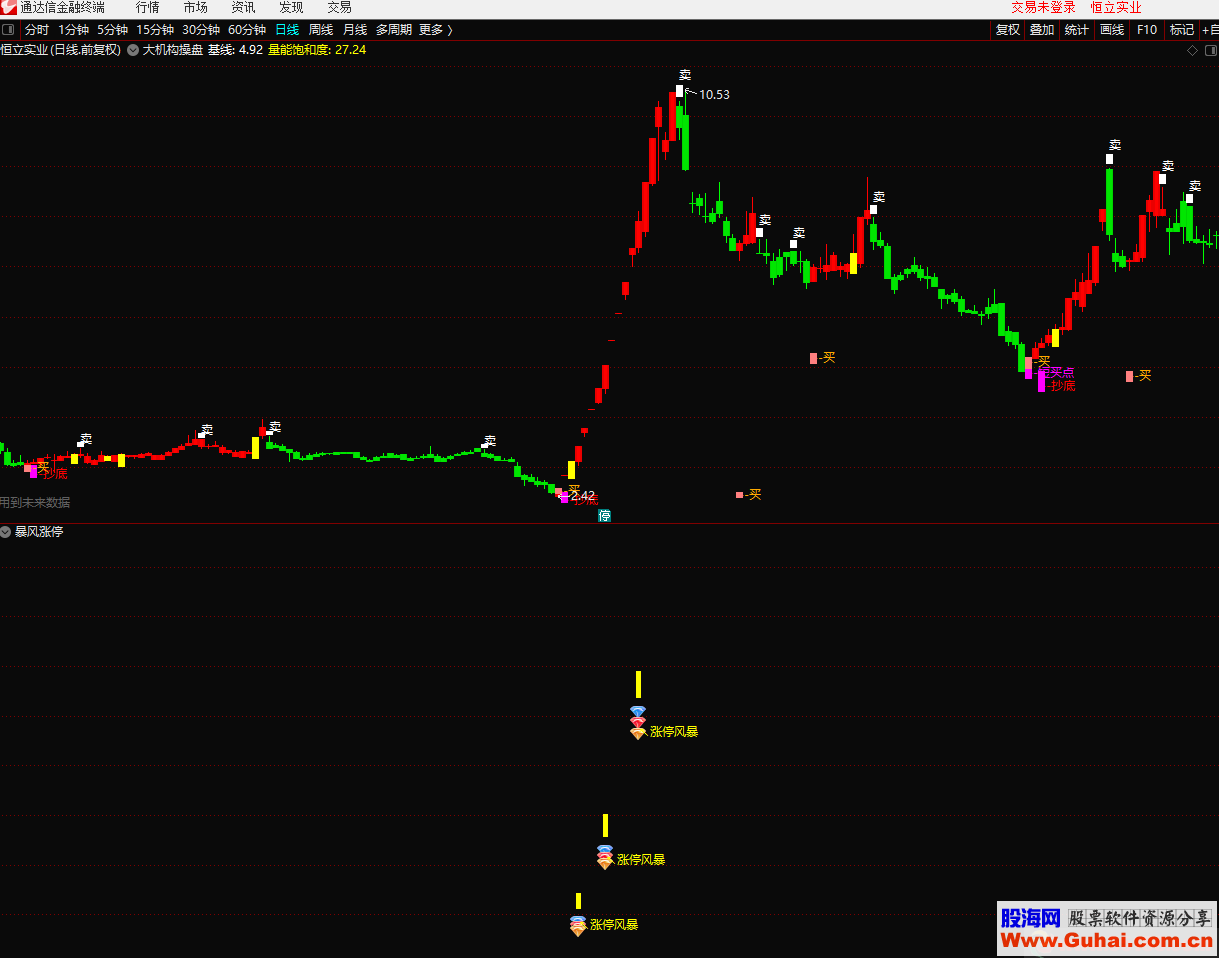Click the topmost 涨停风暴 gem icon
The image size is (1219, 958).
click(x=638, y=722)
